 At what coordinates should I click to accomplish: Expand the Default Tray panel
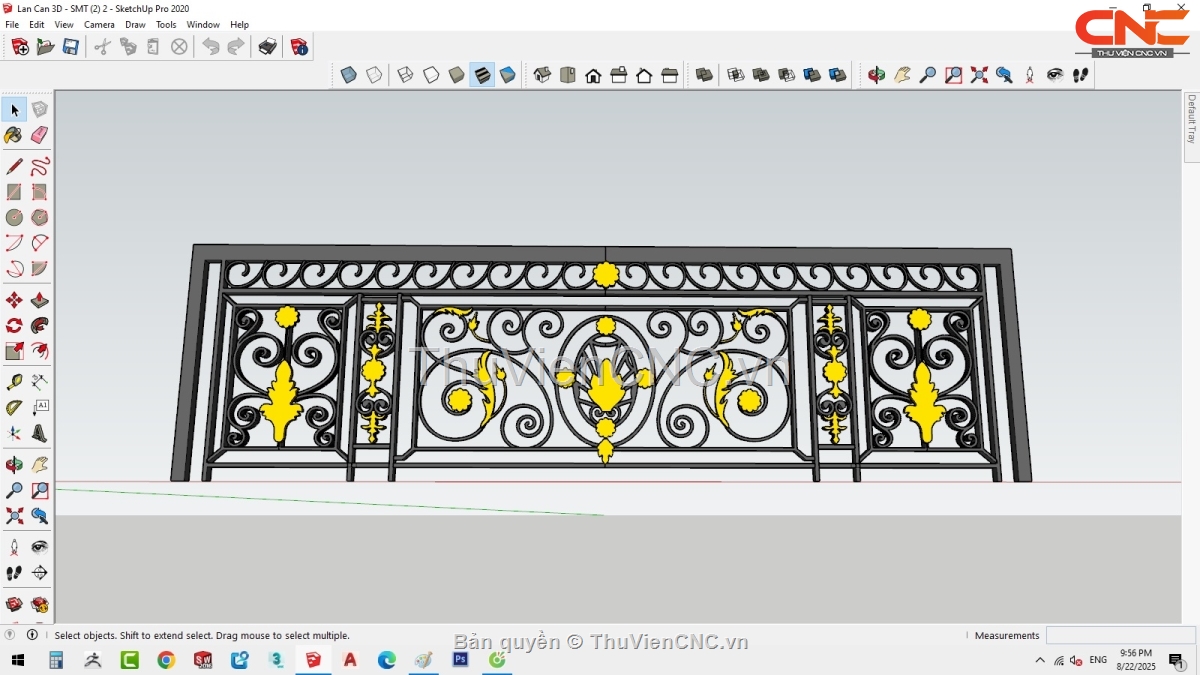pos(1191,120)
